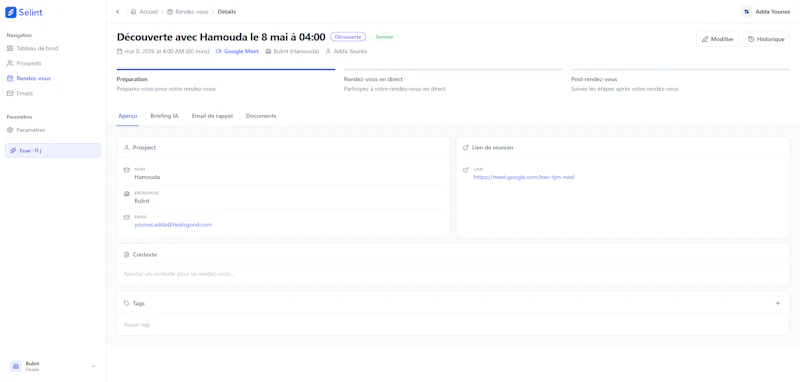Click the Prospect card person icon
Viewport: 800px width, 382px height.
click(x=127, y=147)
